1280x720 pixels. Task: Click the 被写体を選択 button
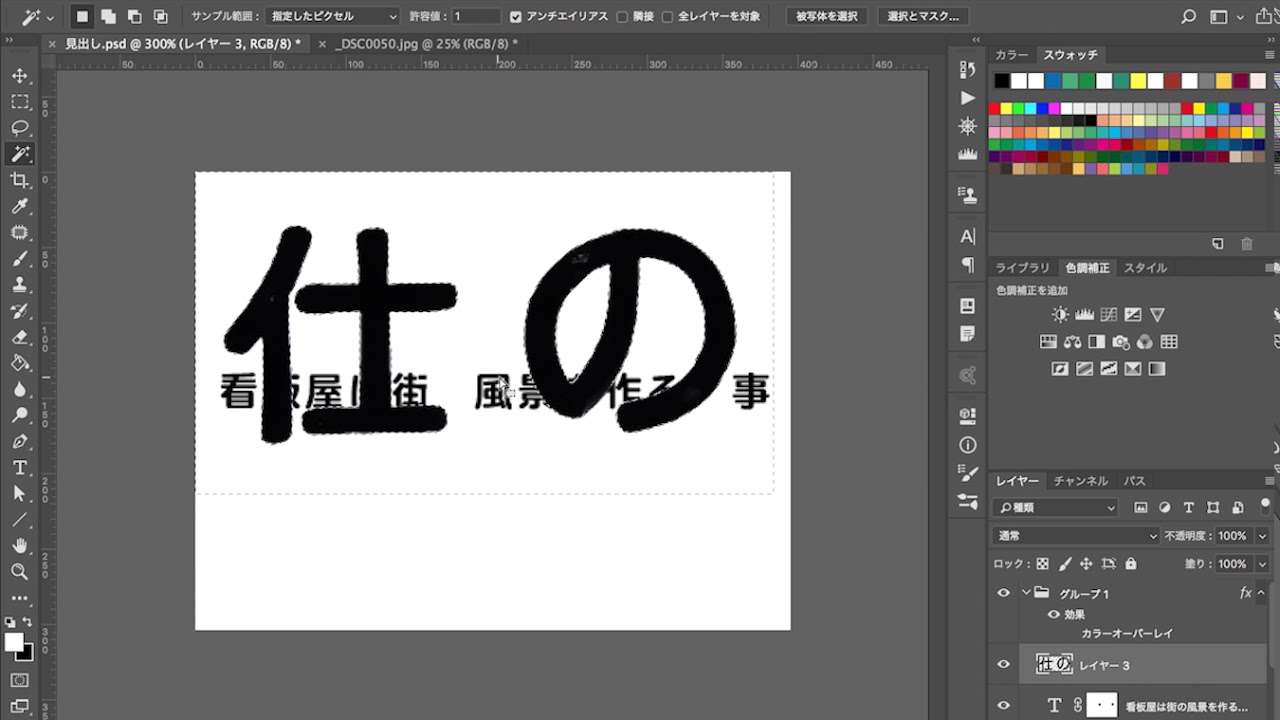pos(827,17)
